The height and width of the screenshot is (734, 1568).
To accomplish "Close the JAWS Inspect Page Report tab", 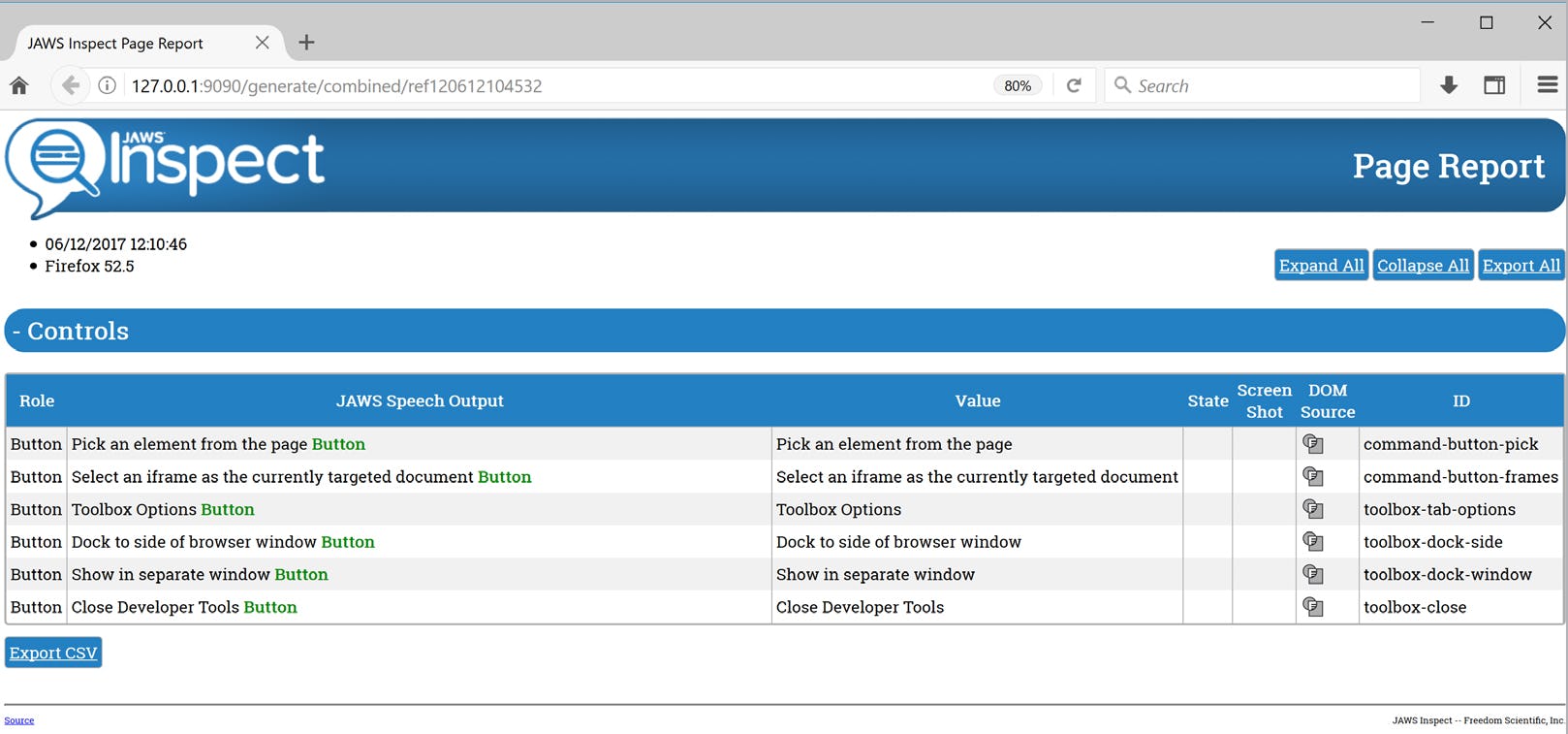I will pos(262,43).
